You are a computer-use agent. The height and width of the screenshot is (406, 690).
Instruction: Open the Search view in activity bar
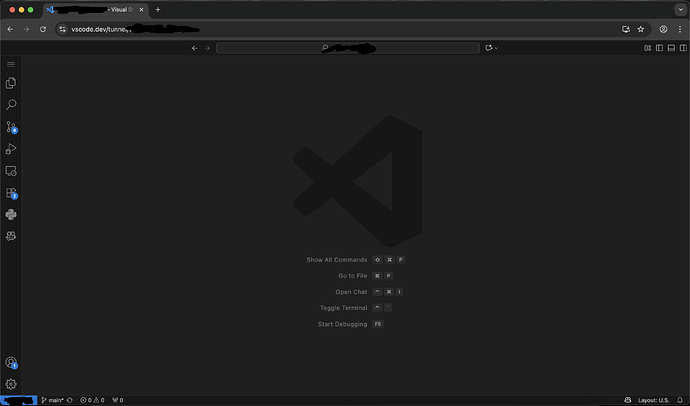[11, 105]
